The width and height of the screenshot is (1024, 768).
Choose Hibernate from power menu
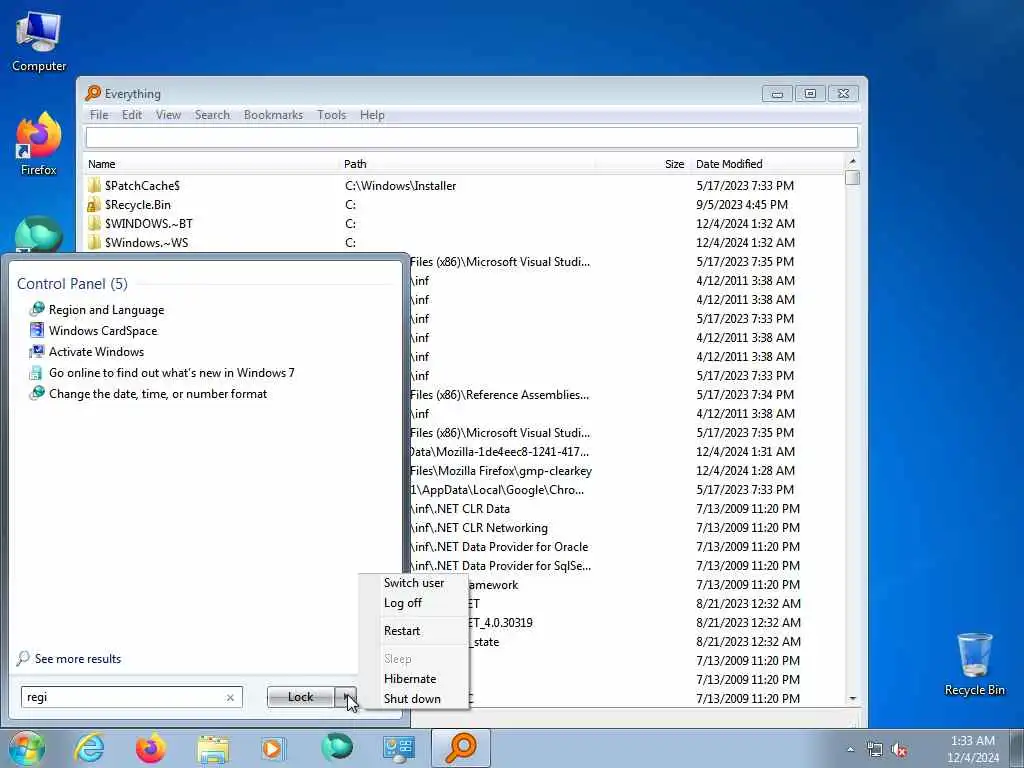414,679
